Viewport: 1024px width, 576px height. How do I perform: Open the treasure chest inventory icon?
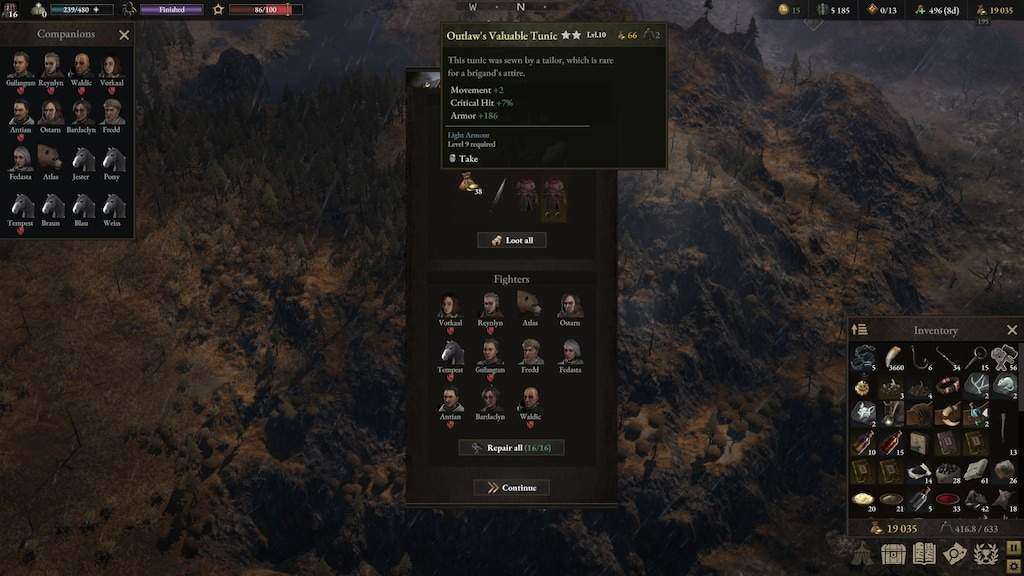point(893,553)
